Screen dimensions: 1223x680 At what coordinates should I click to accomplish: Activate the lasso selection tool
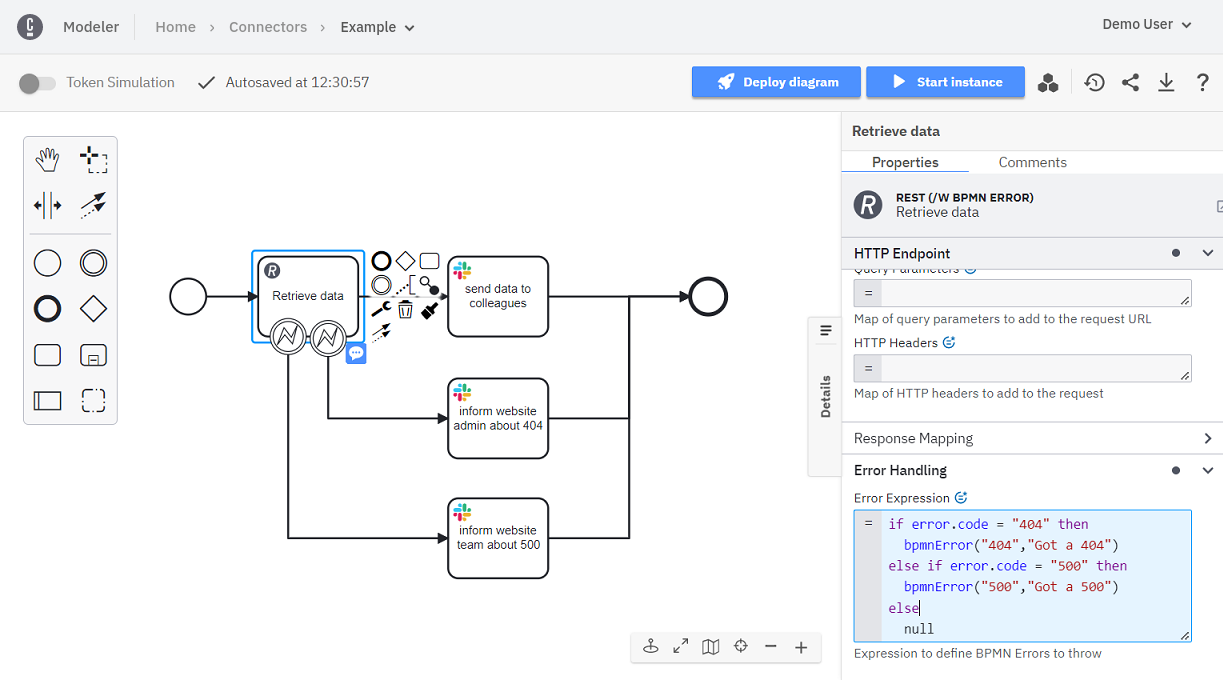click(x=93, y=160)
